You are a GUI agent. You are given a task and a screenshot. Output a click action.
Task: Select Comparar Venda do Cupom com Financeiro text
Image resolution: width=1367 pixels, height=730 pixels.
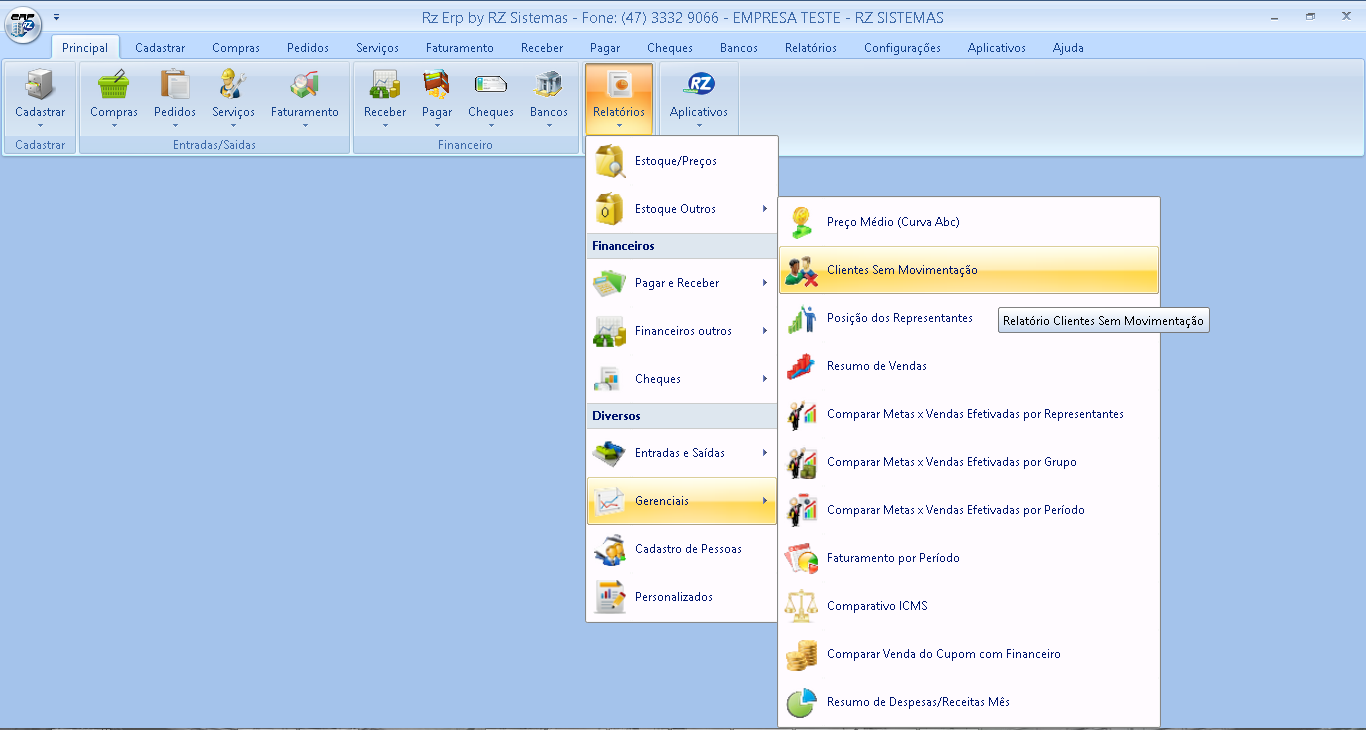[944, 654]
